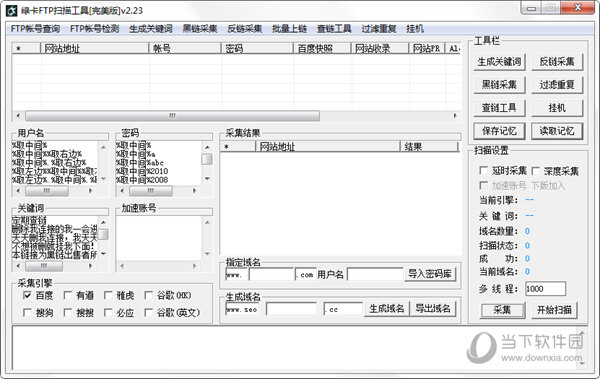
Task: Click the 保存记忆 button
Action: pyautogui.click(x=499, y=131)
